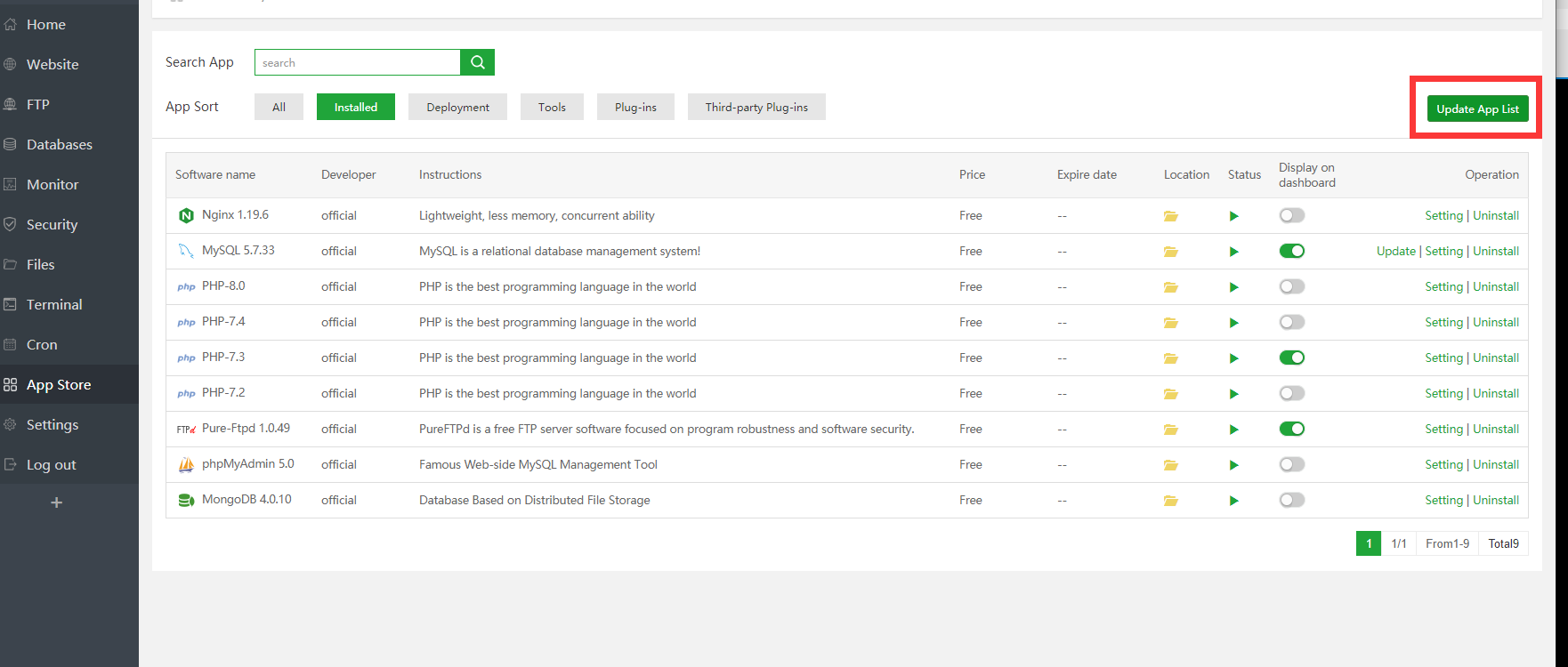
Task: Enable Nginx display on dashboard
Action: [1291, 215]
